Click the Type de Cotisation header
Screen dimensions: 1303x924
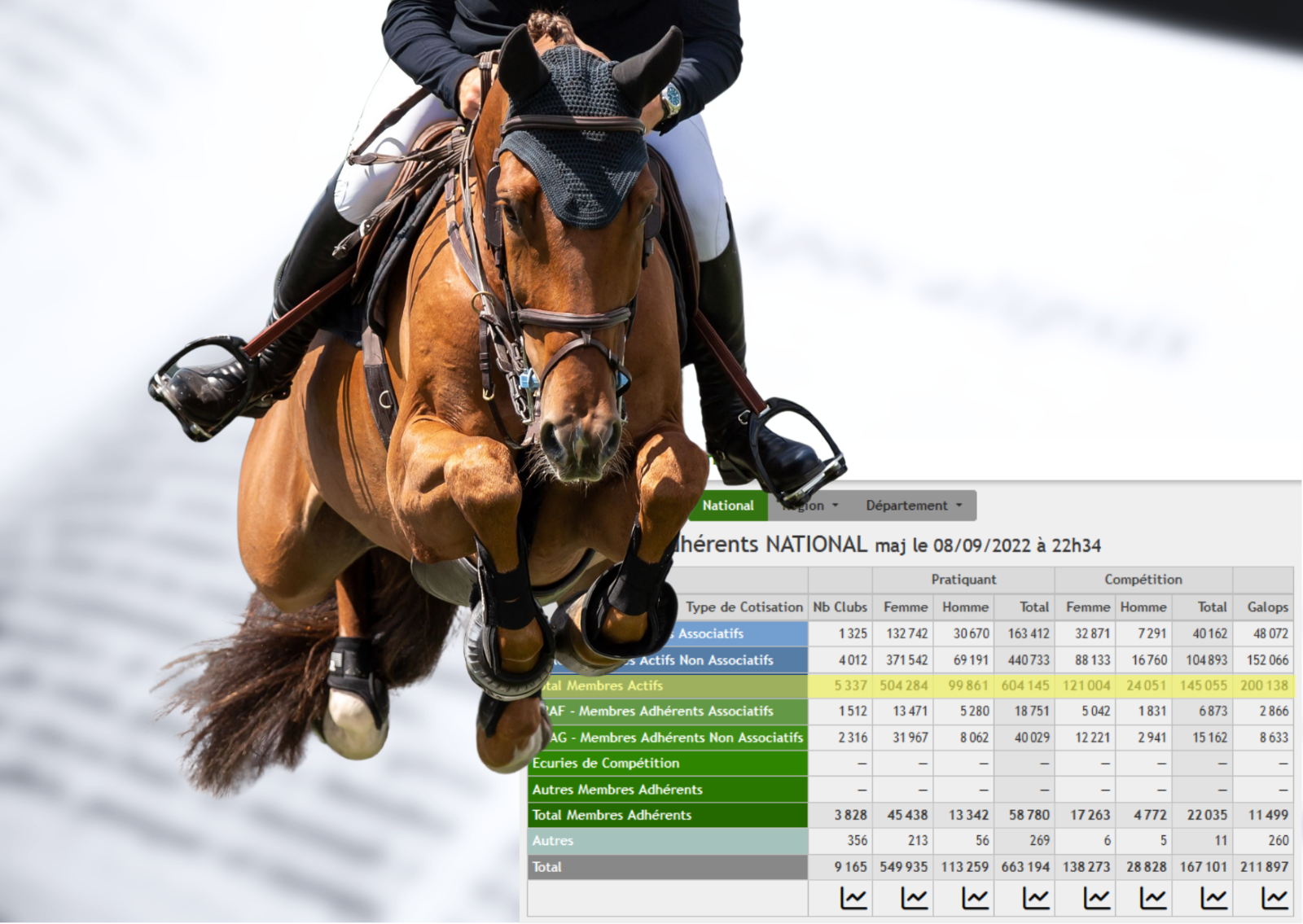coord(744,607)
